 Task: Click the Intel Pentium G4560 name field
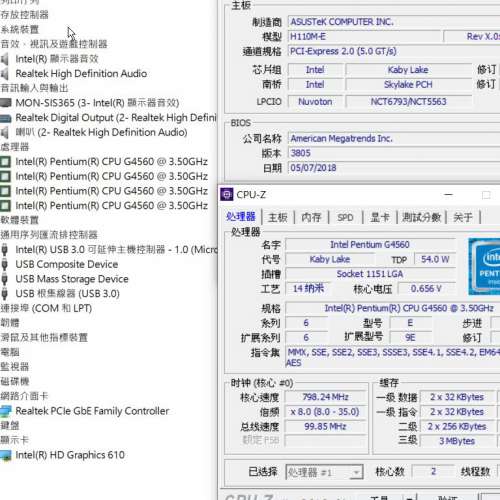click(370, 245)
